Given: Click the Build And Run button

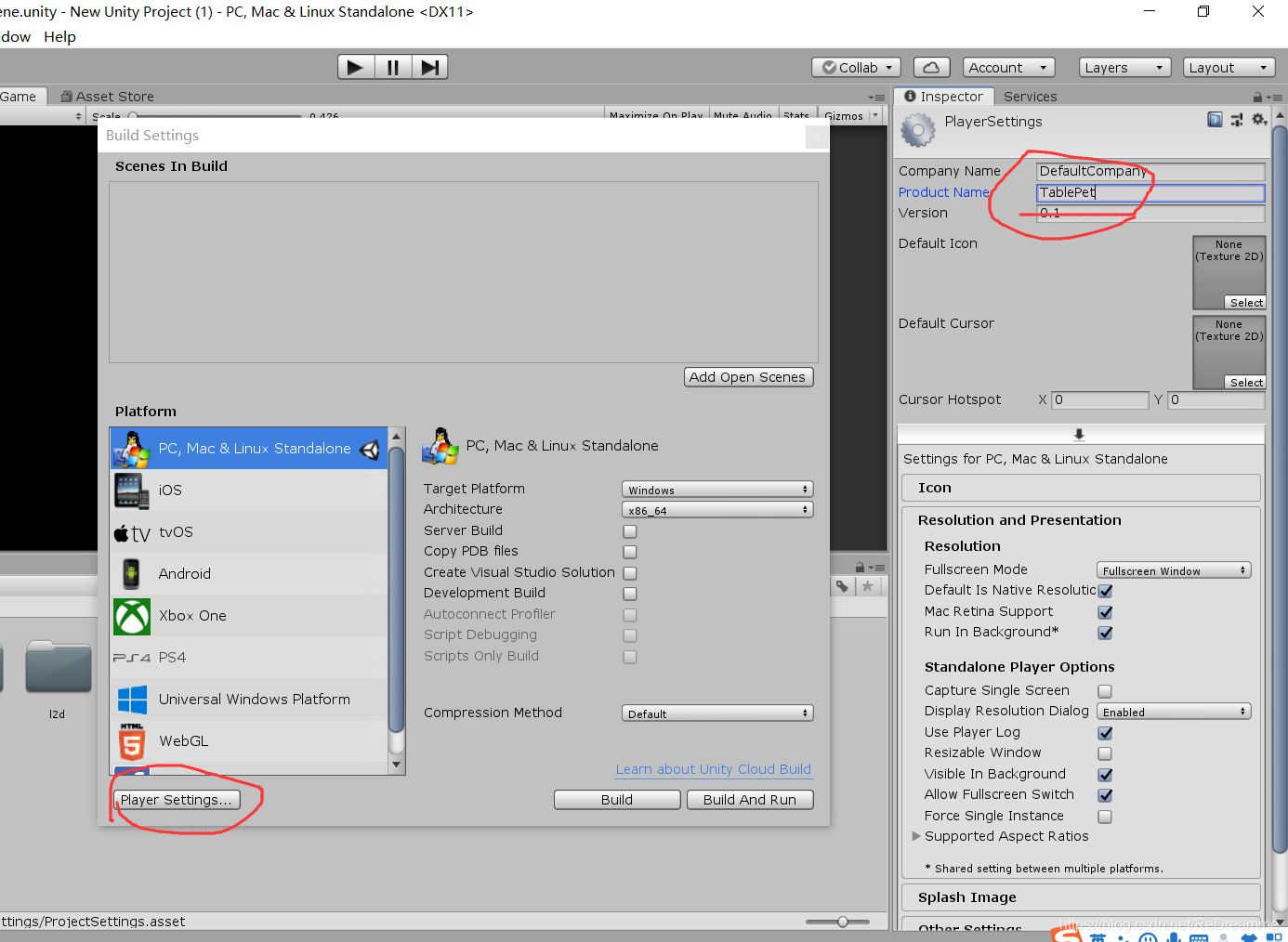Looking at the screenshot, I should click(750, 800).
